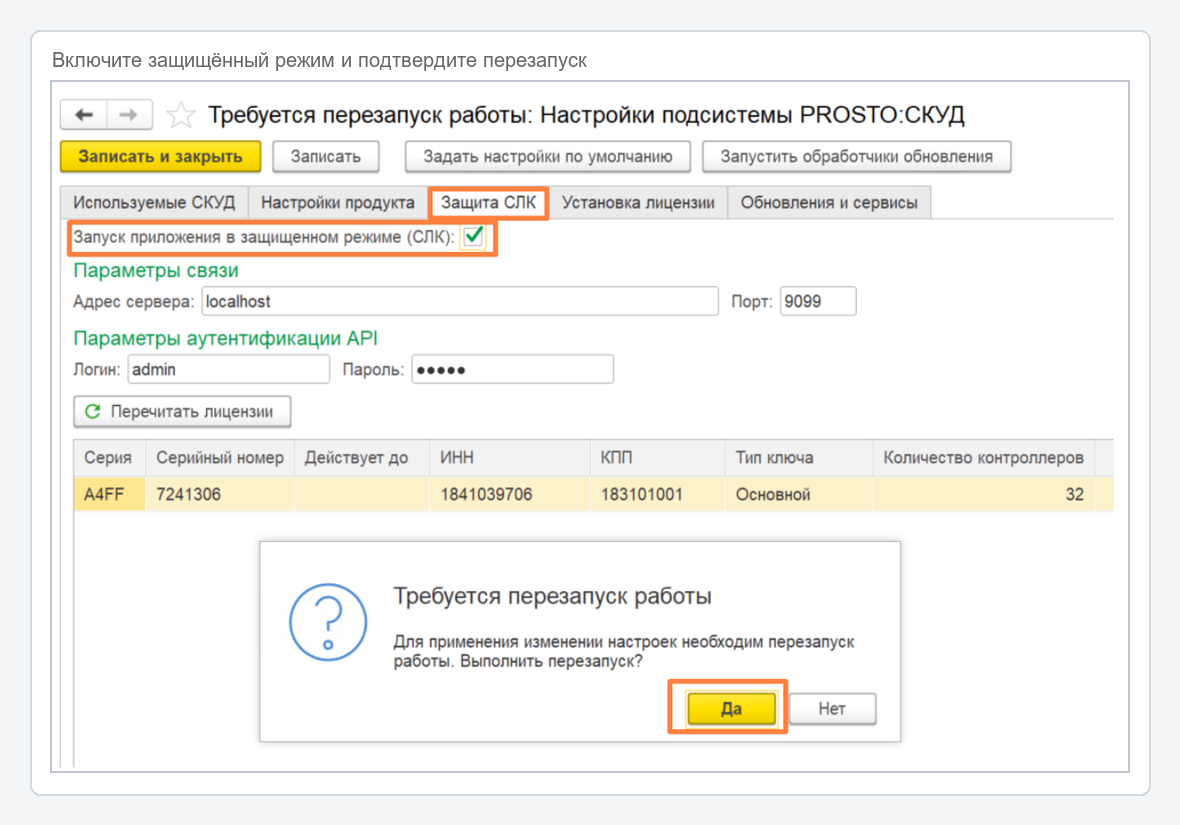This screenshot has width=1180, height=825.
Task: Click the Серия column header
Action: [x=109, y=458]
